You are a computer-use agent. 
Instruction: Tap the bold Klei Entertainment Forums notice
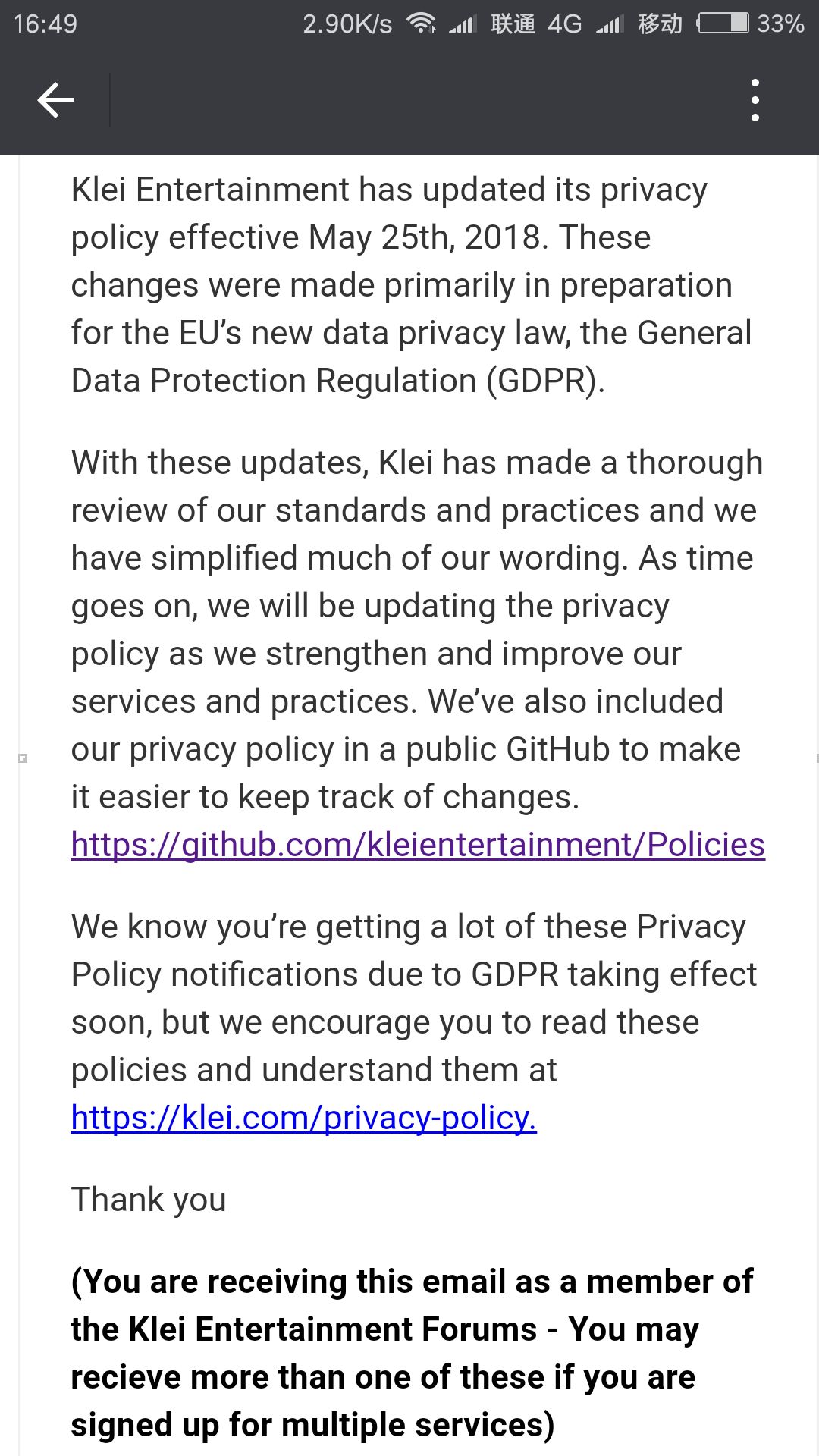click(x=412, y=1353)
